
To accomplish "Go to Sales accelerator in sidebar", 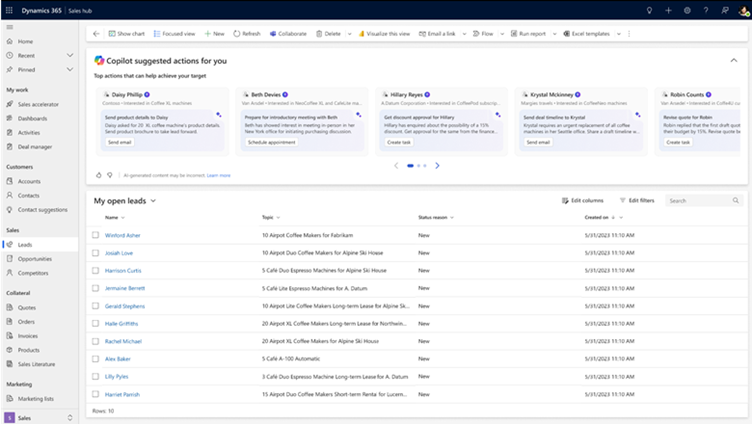I will [40, 104].
